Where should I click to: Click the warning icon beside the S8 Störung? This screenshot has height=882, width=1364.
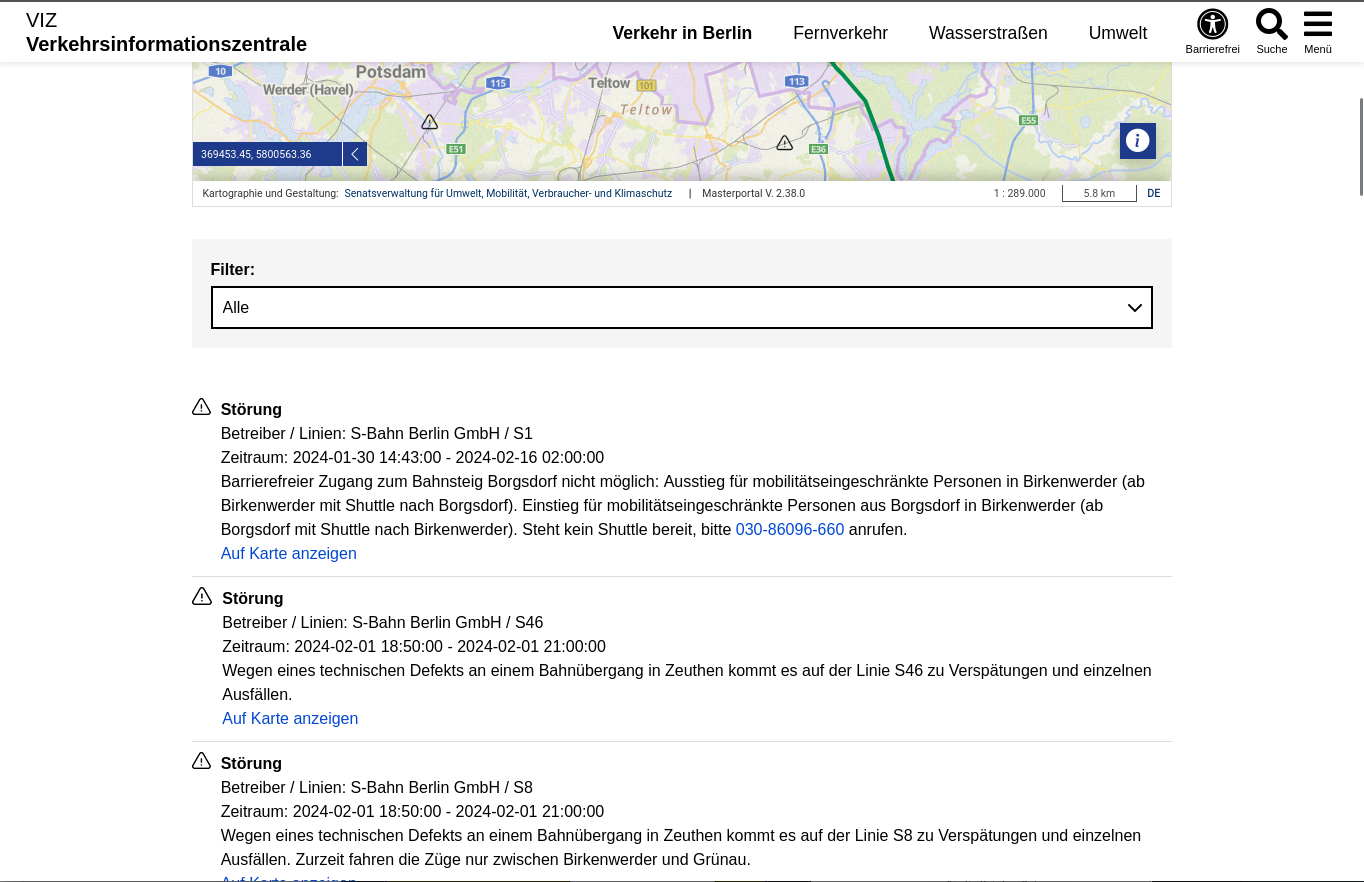pos(202,761)
